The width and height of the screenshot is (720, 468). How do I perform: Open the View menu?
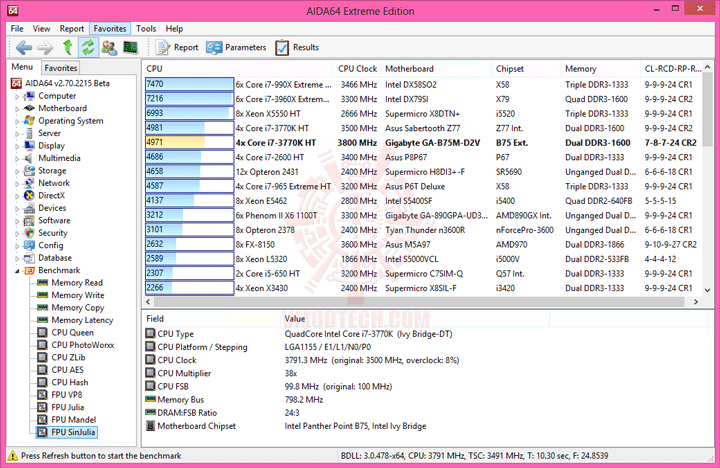41,28
